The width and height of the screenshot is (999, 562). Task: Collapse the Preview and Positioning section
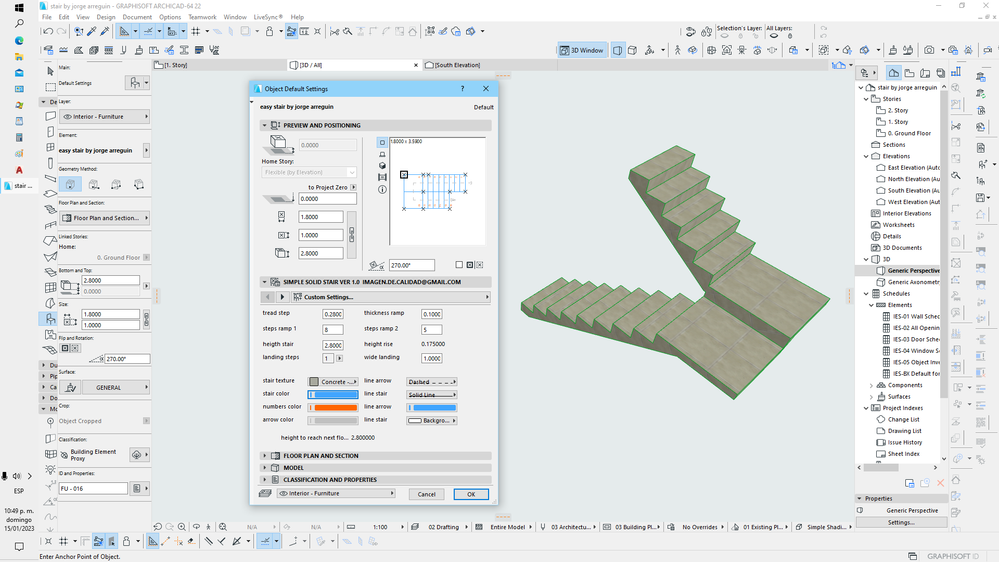pos(265,126)
